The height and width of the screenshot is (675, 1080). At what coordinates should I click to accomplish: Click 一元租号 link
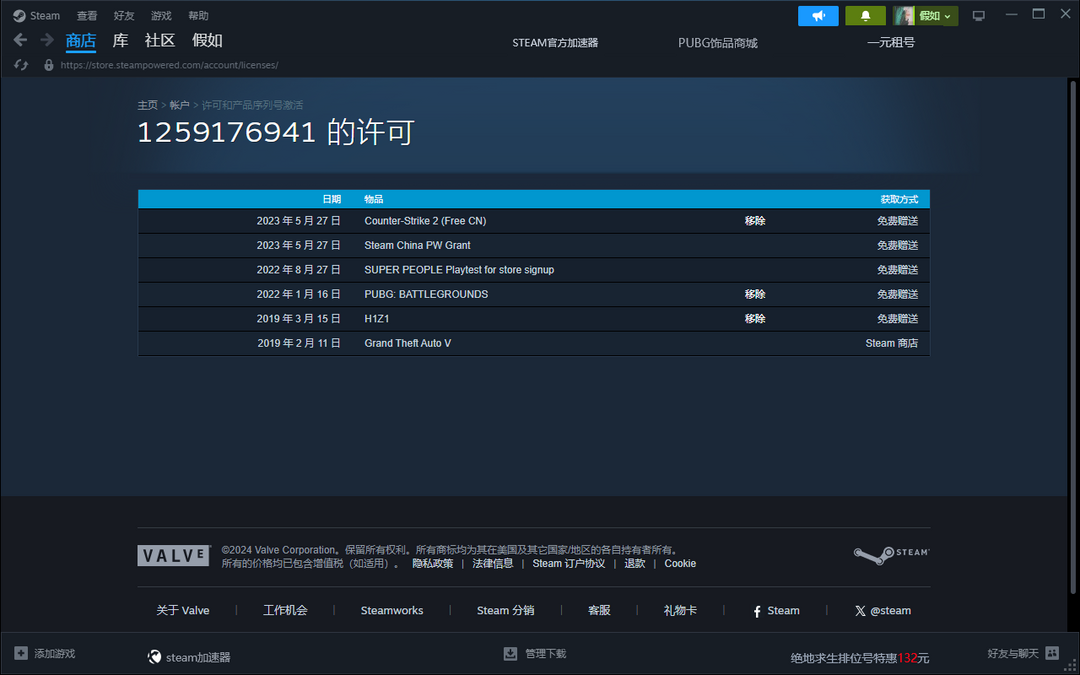891,43
